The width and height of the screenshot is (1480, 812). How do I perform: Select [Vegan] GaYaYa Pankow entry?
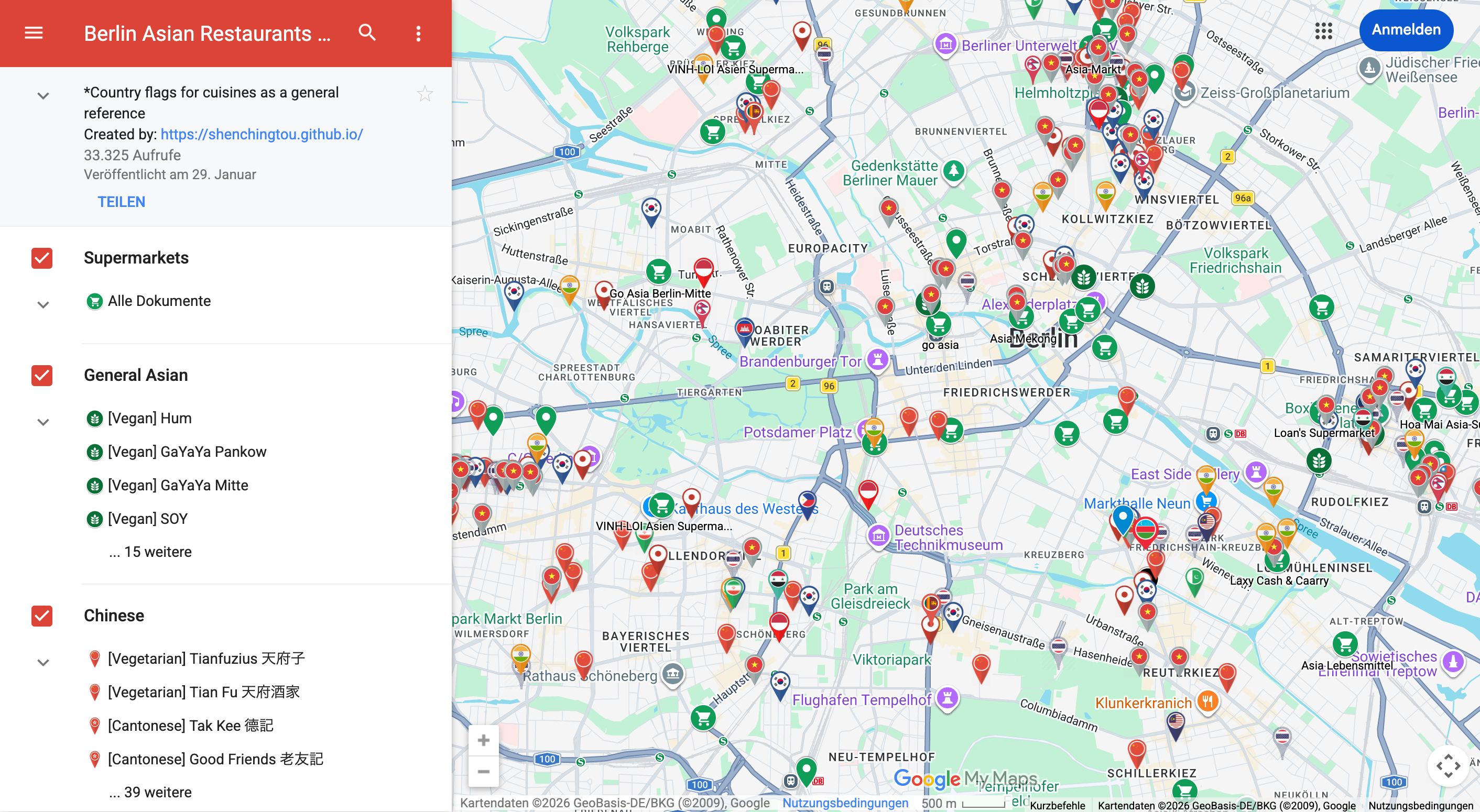(x=187, y=452)
